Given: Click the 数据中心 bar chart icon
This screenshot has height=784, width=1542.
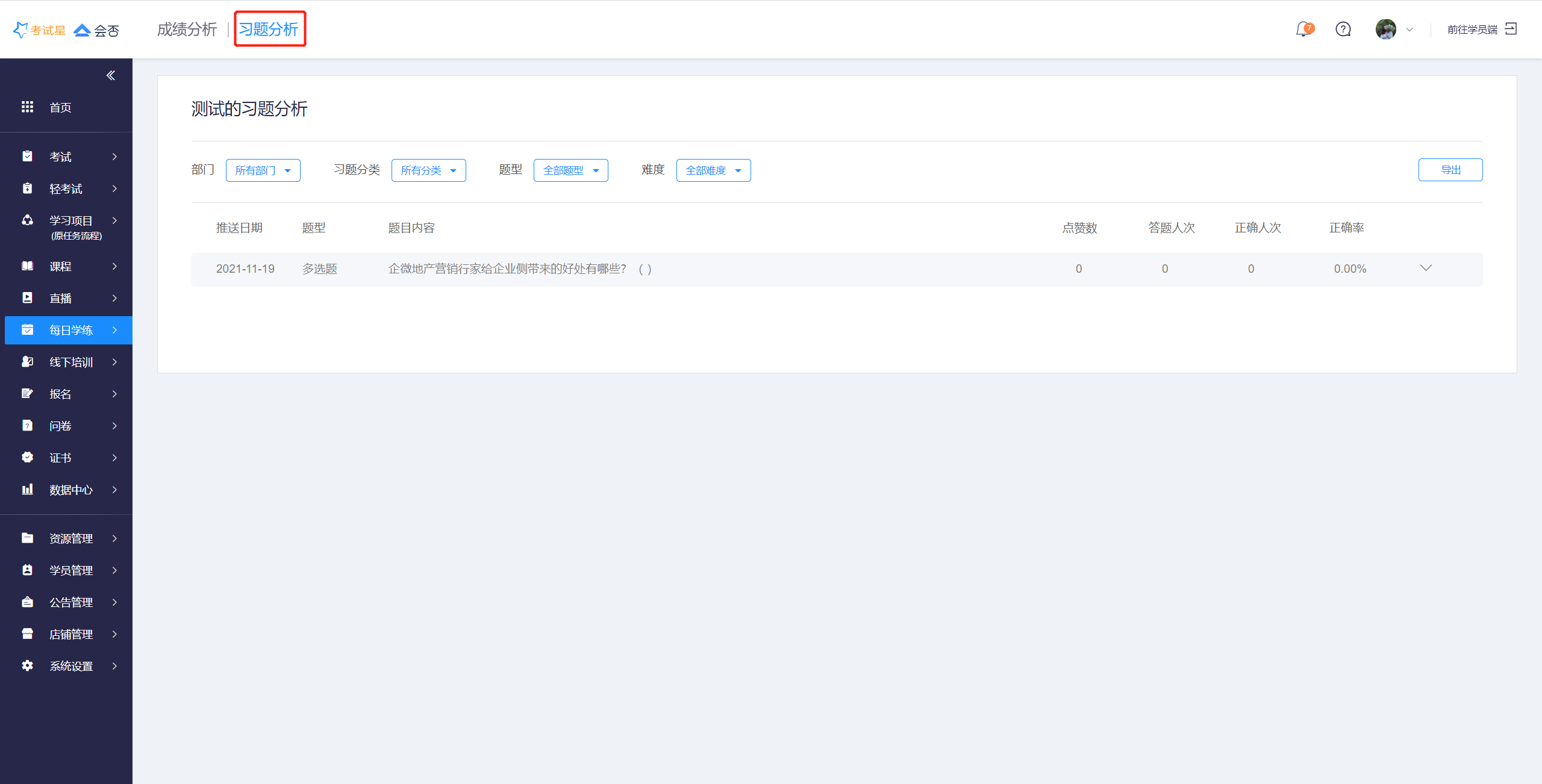Looking at the screenshot, I should pyautogui.click(x=27, y=490).
